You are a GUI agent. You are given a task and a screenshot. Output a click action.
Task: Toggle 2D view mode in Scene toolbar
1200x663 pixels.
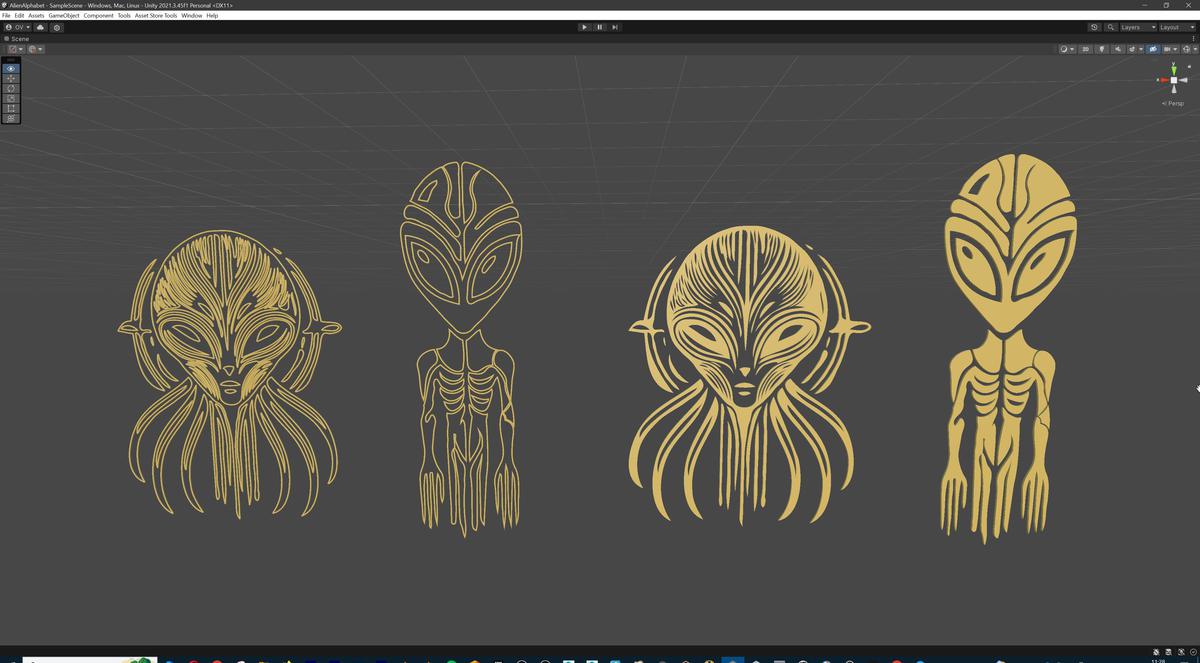pyautogui.click(x=1085, y=48)
